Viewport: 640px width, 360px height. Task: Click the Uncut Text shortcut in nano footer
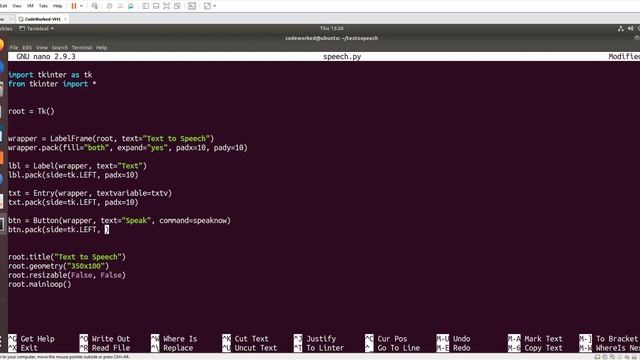pyautogui.click(x=250, y=348)
